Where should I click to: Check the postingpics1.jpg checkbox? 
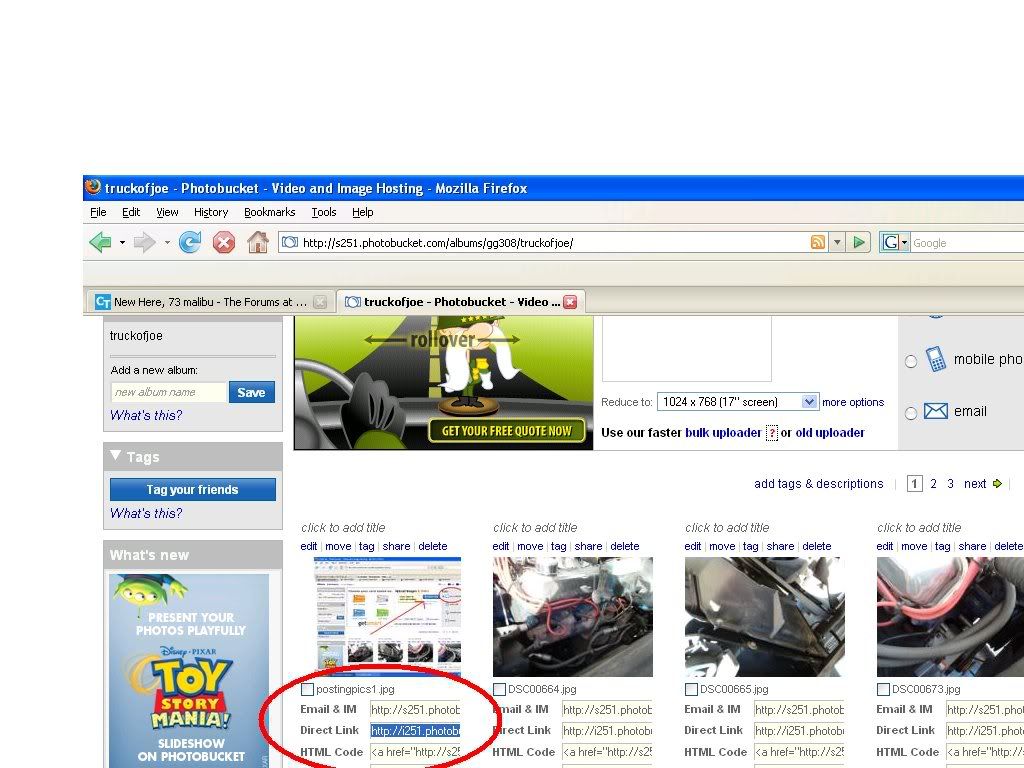(307, 689)
